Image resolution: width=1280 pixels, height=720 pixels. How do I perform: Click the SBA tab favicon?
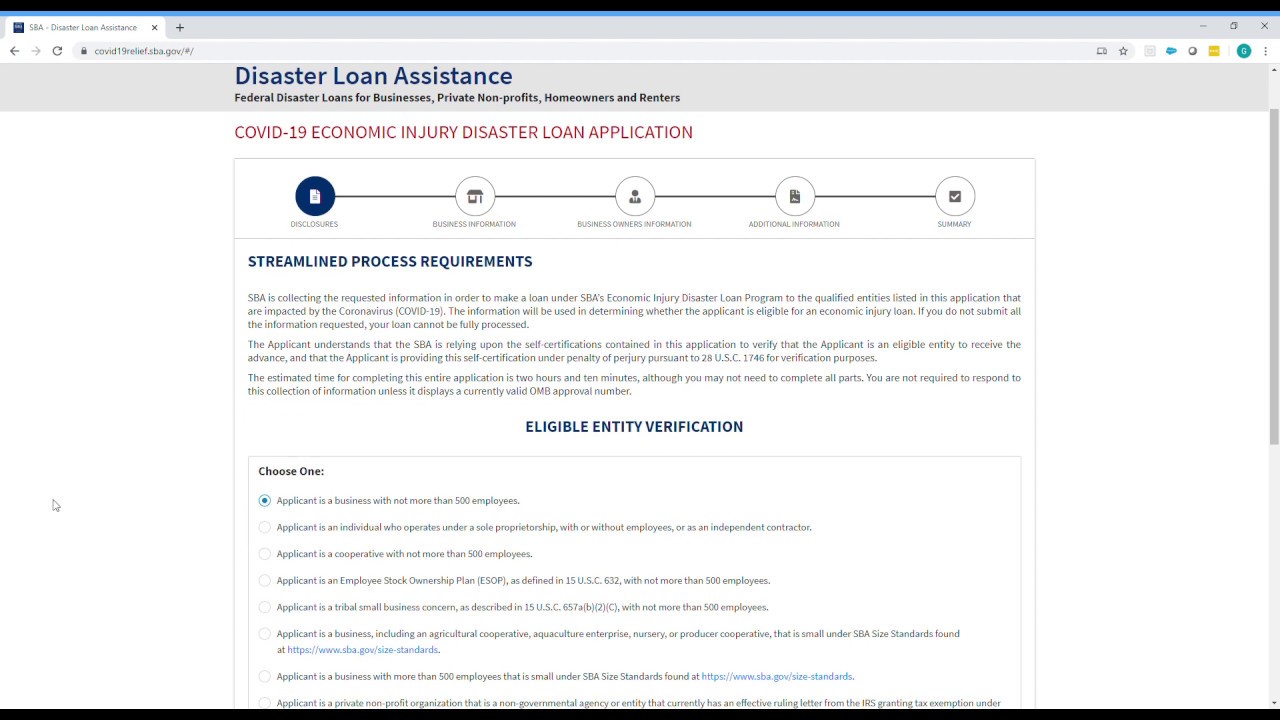click(19, 28)
